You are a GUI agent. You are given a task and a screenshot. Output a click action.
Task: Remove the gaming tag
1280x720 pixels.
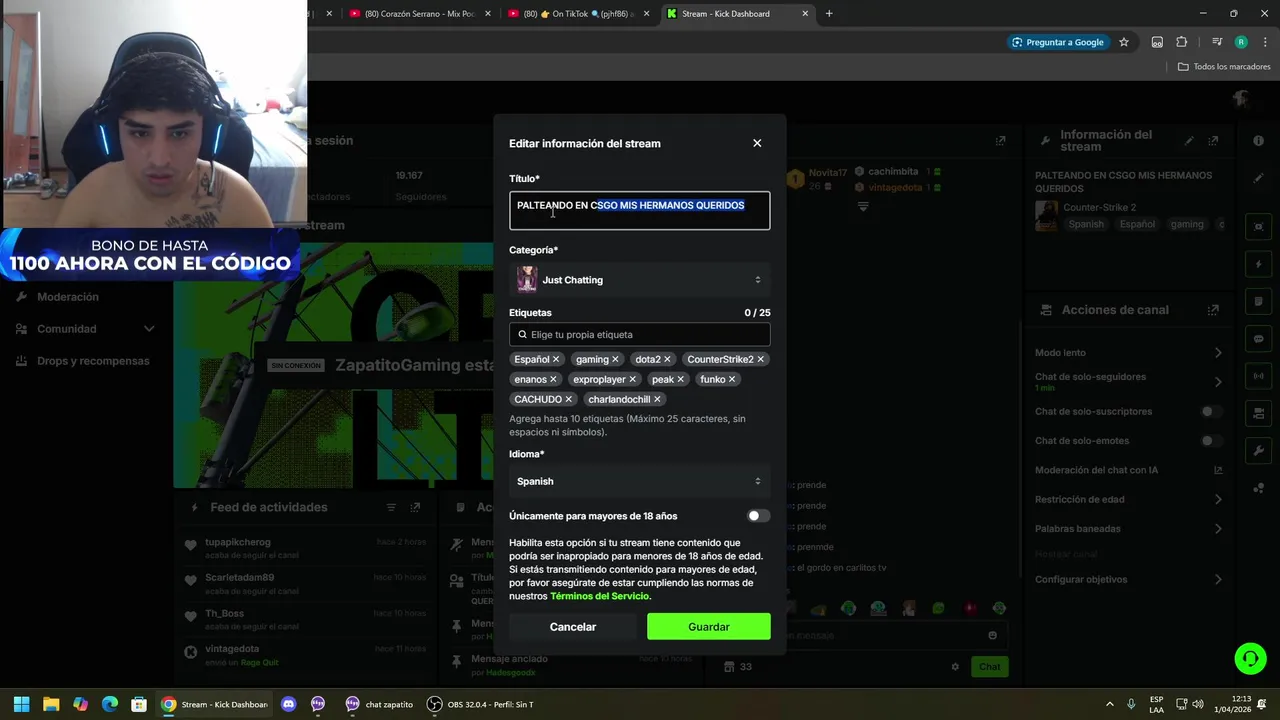click(615, 359)
